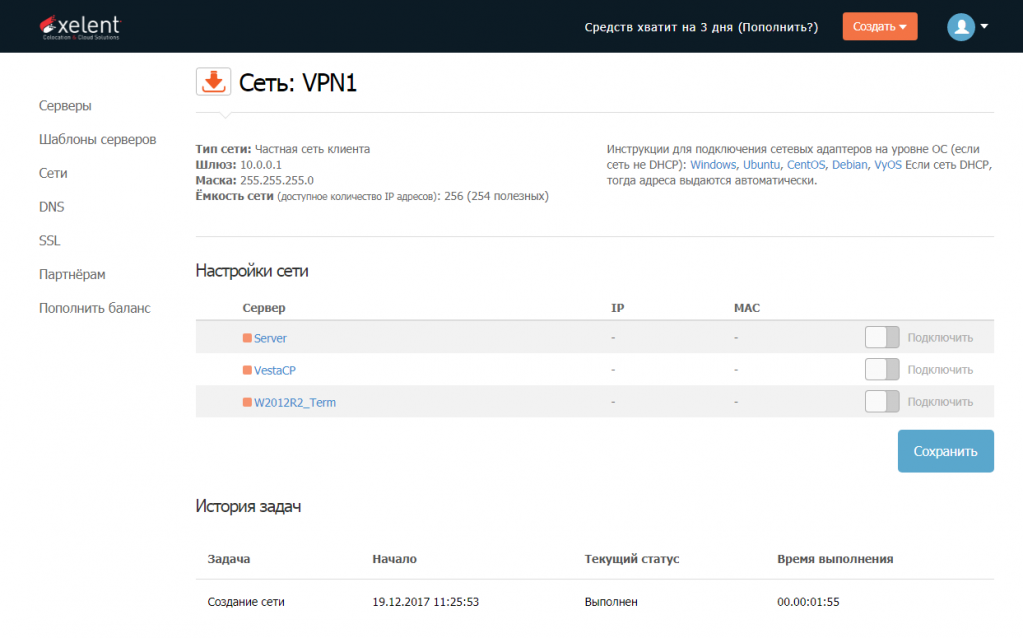Click the Начало column header
1023x638 pixels.
395,559
